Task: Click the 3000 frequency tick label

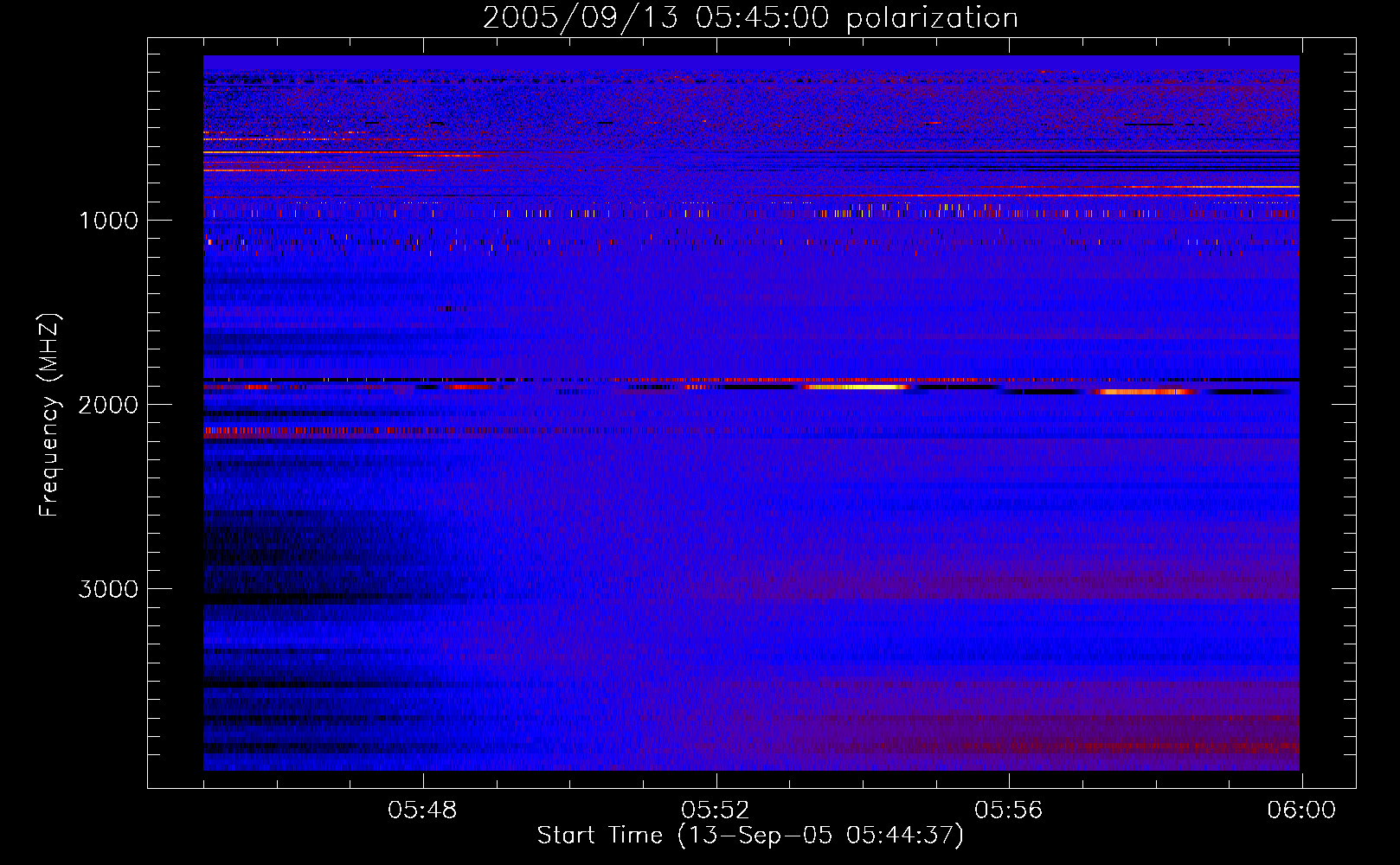Action: point(108,589)
